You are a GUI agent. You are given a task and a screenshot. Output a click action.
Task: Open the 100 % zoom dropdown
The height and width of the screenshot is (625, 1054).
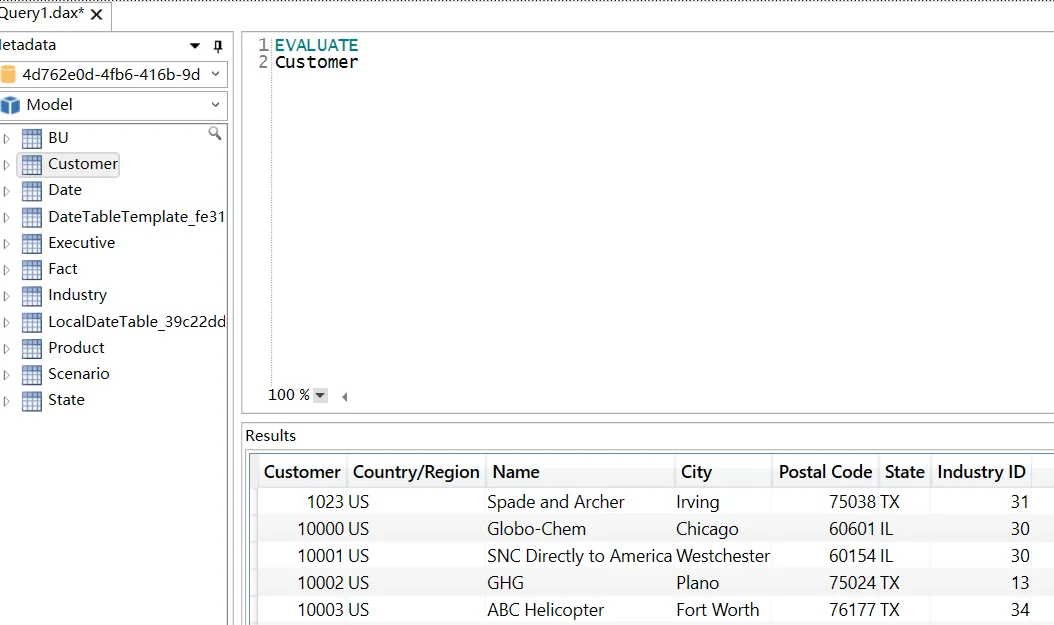point(321,395)
